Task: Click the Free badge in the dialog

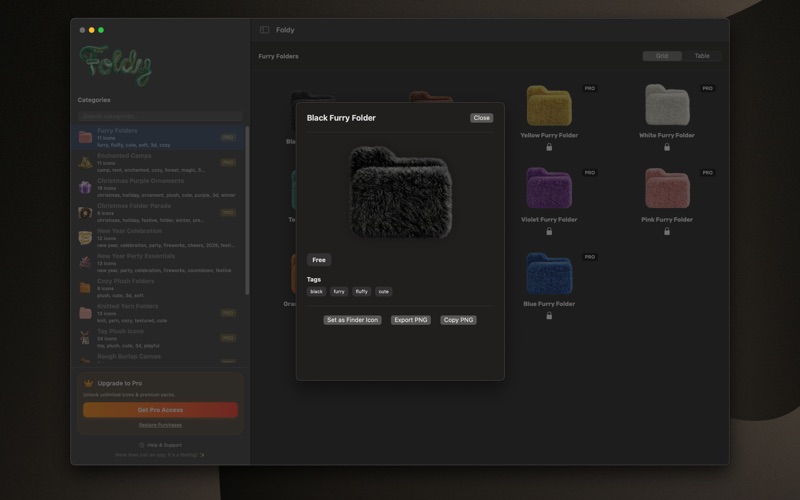Action: pos(319,260)
